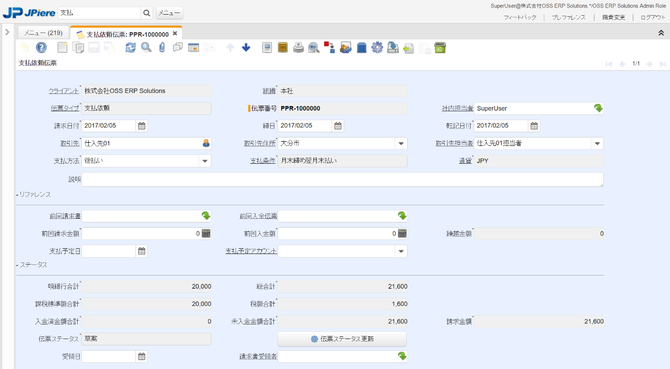Image resolution: width=670 pixels, height=369 pixels.
Task: Click the Export toolbar icon
Action: [x=393, y=47]
